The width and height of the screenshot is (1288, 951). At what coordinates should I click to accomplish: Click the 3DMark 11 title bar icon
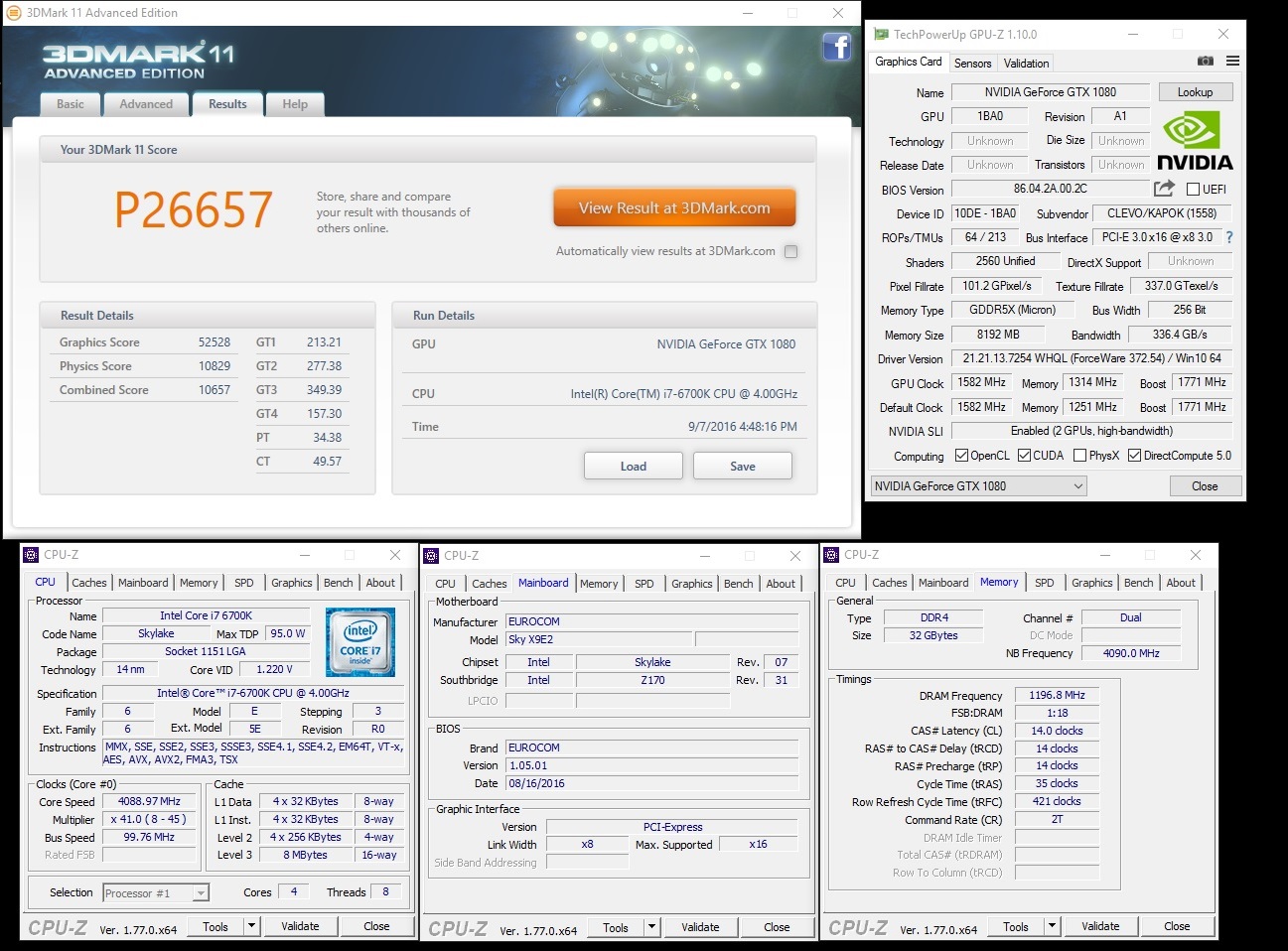coord(13,13)
